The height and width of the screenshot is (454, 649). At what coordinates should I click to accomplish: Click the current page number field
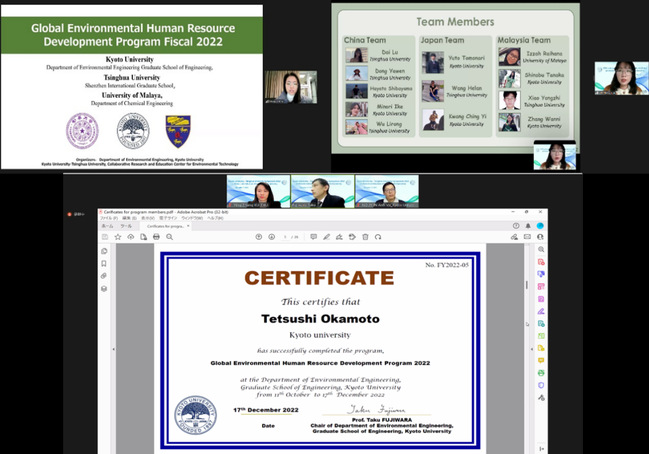pyautogui.click(x=285, y=237)
